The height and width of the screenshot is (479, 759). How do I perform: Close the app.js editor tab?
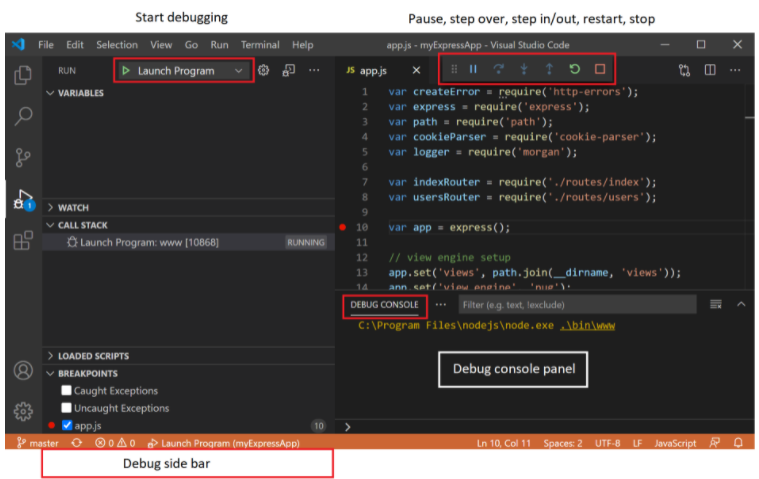click(x=416, y=70)
